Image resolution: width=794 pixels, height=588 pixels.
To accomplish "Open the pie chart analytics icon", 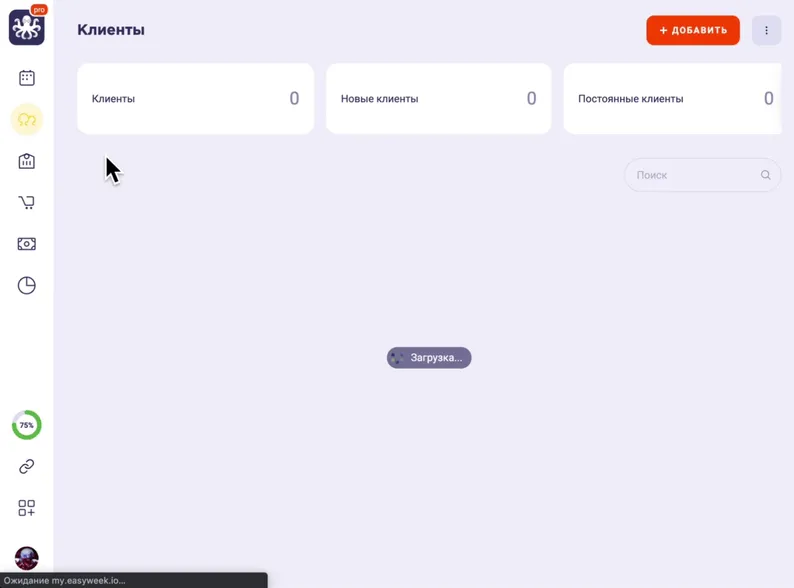I will 27,286.
